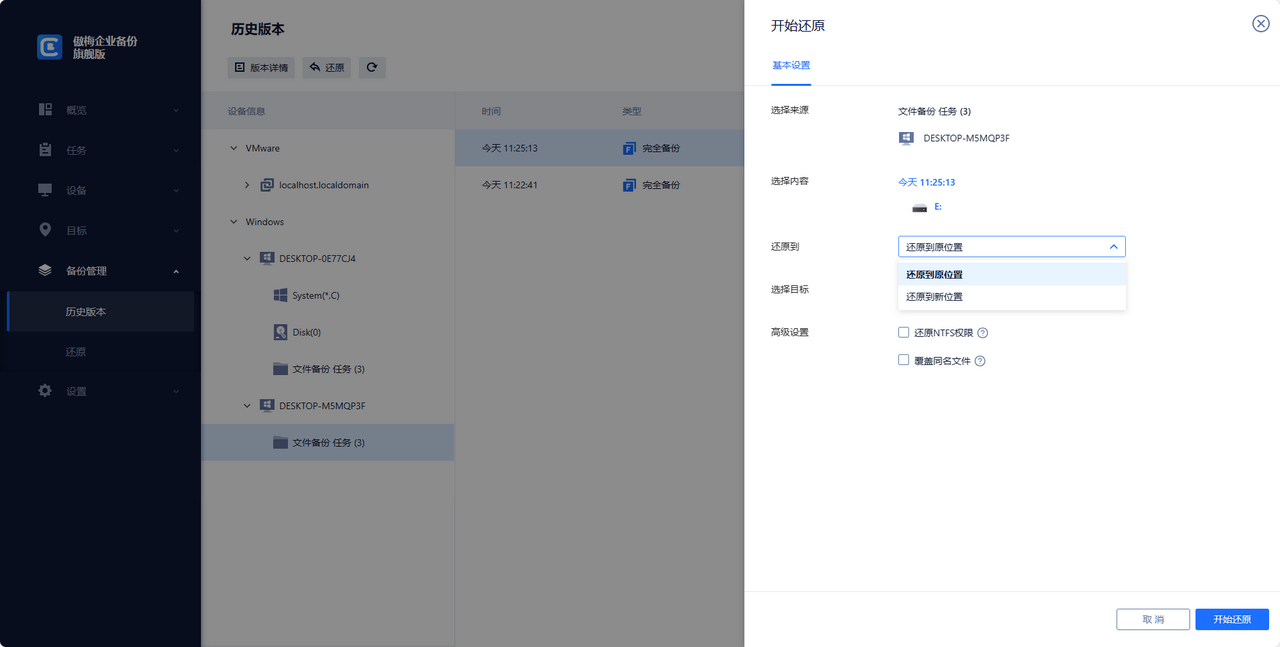The image size is (1280, 647).
Task: Expand the 设备 sidebar chevron
Action: click(175, 191)
